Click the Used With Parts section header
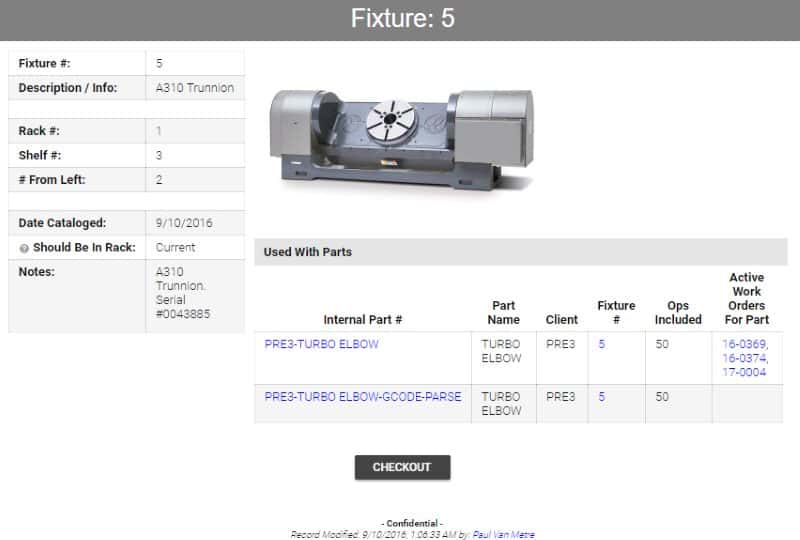 (521, 252)
